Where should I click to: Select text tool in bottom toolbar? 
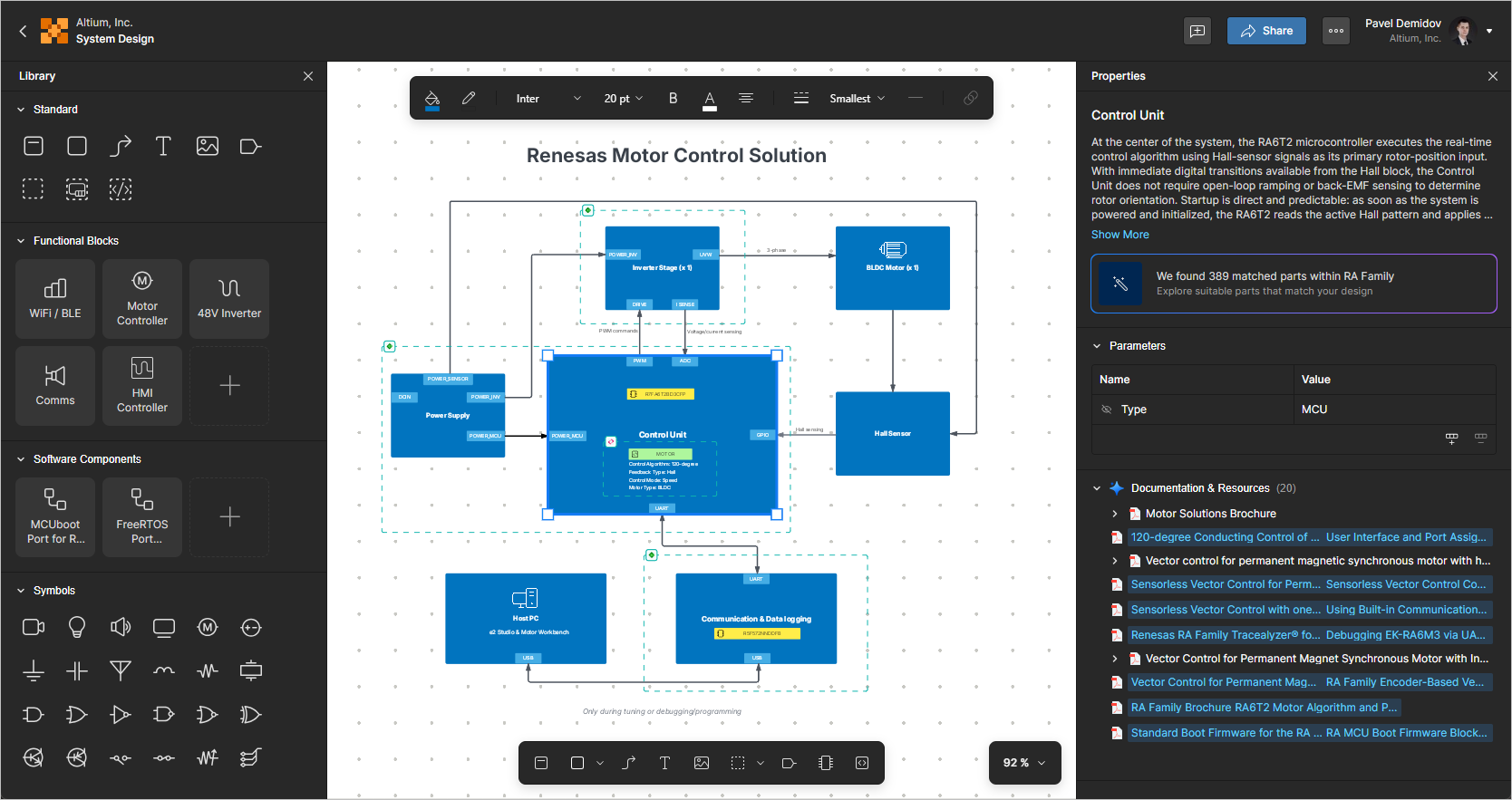pos(664,763)
